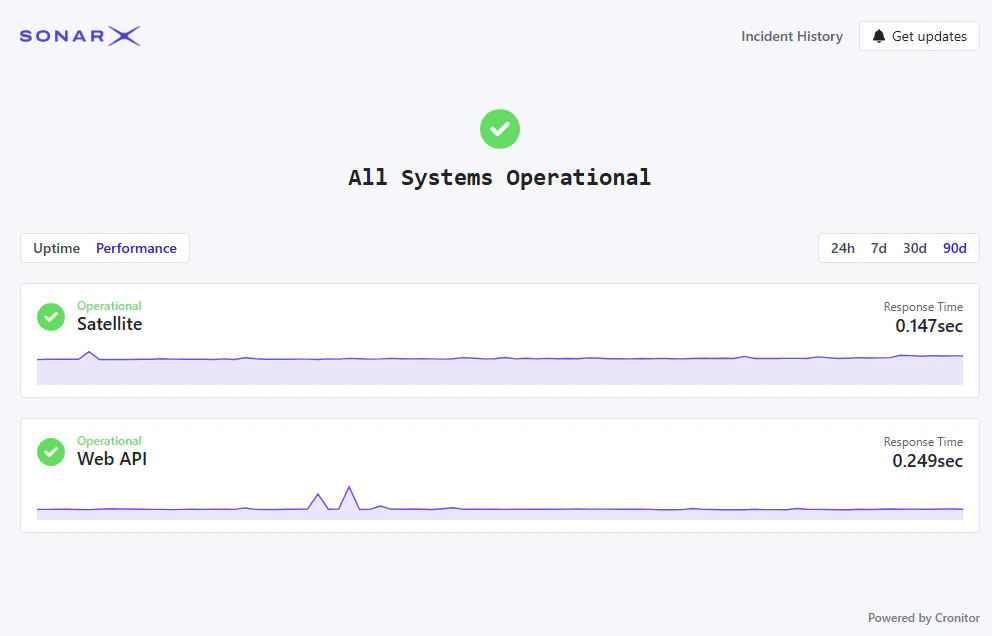Click the Satellite green check status icon

(51, 317)
